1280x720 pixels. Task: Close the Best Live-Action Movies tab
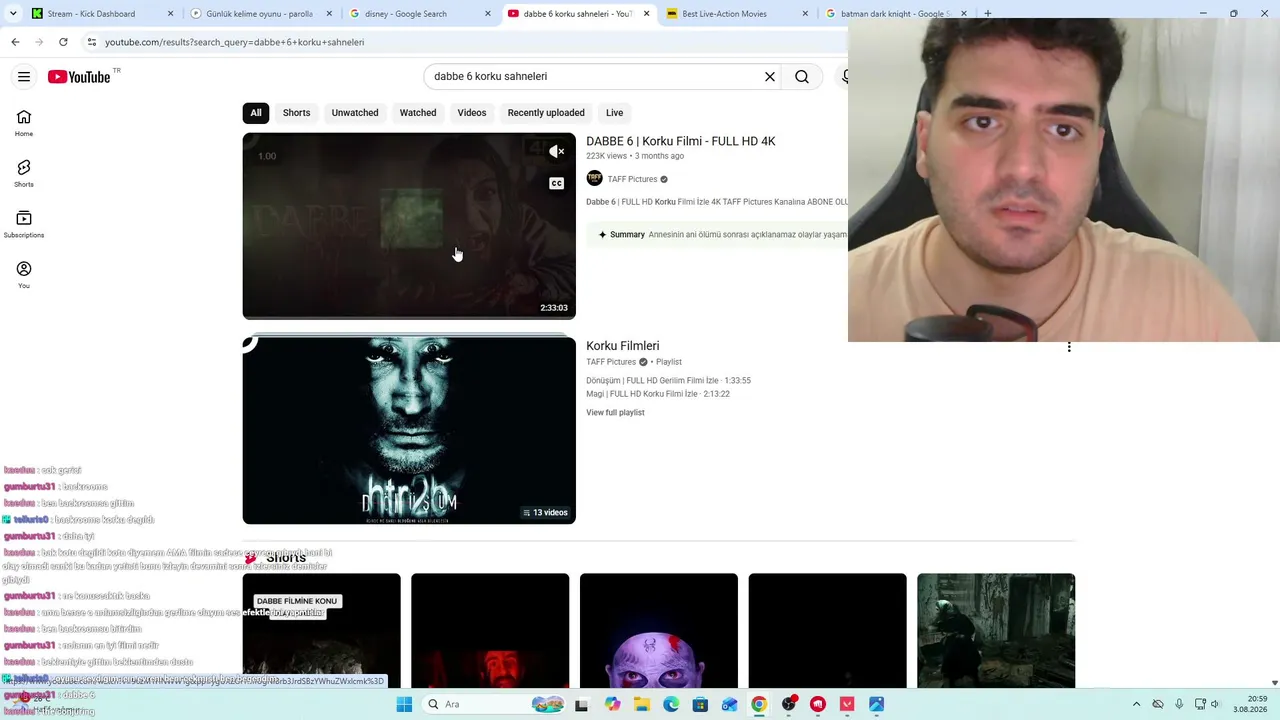click(x=805, y=14)
